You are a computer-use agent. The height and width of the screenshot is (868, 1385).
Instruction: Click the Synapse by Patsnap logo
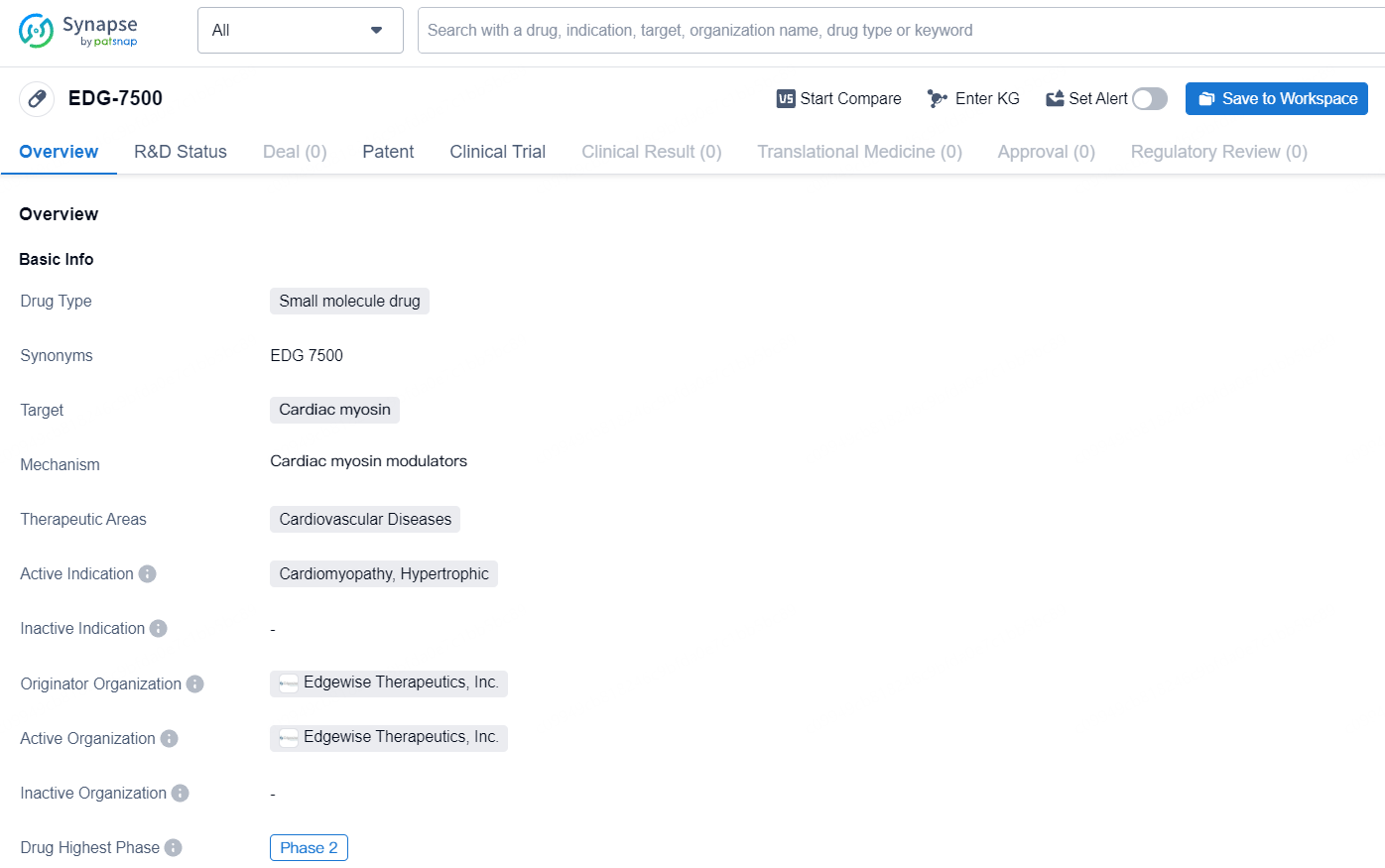(78, 31)
